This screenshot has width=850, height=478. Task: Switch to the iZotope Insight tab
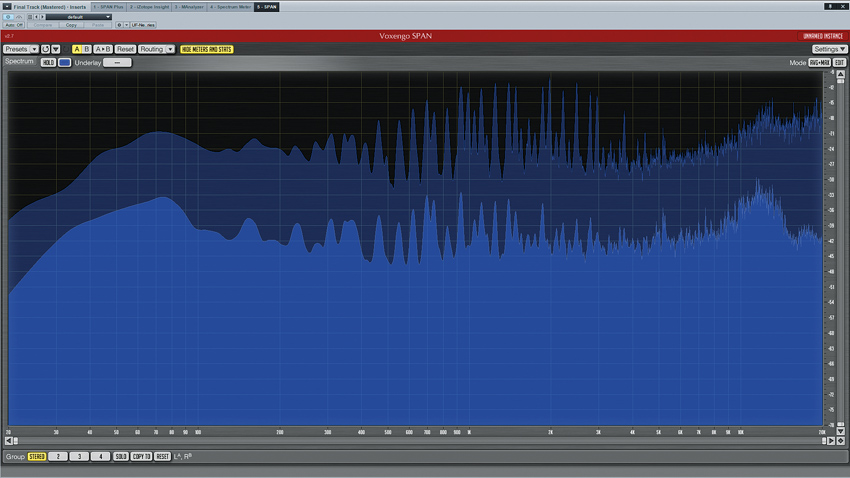point(149,7)
